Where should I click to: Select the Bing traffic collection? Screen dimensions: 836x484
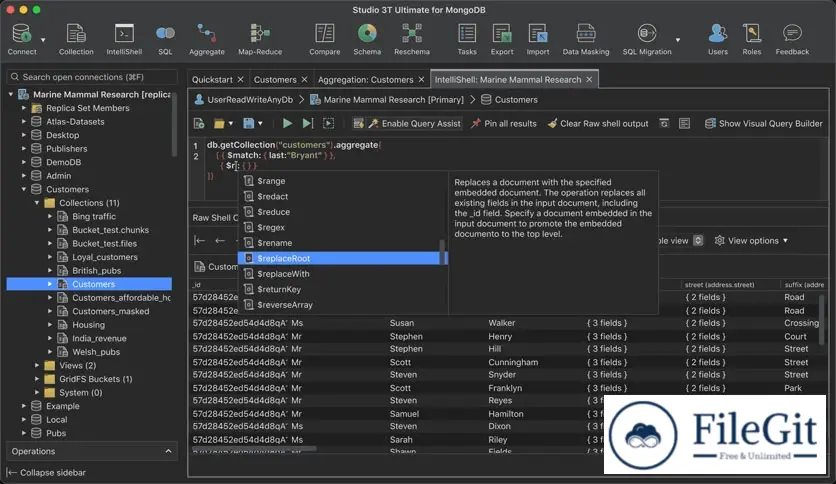94,216
